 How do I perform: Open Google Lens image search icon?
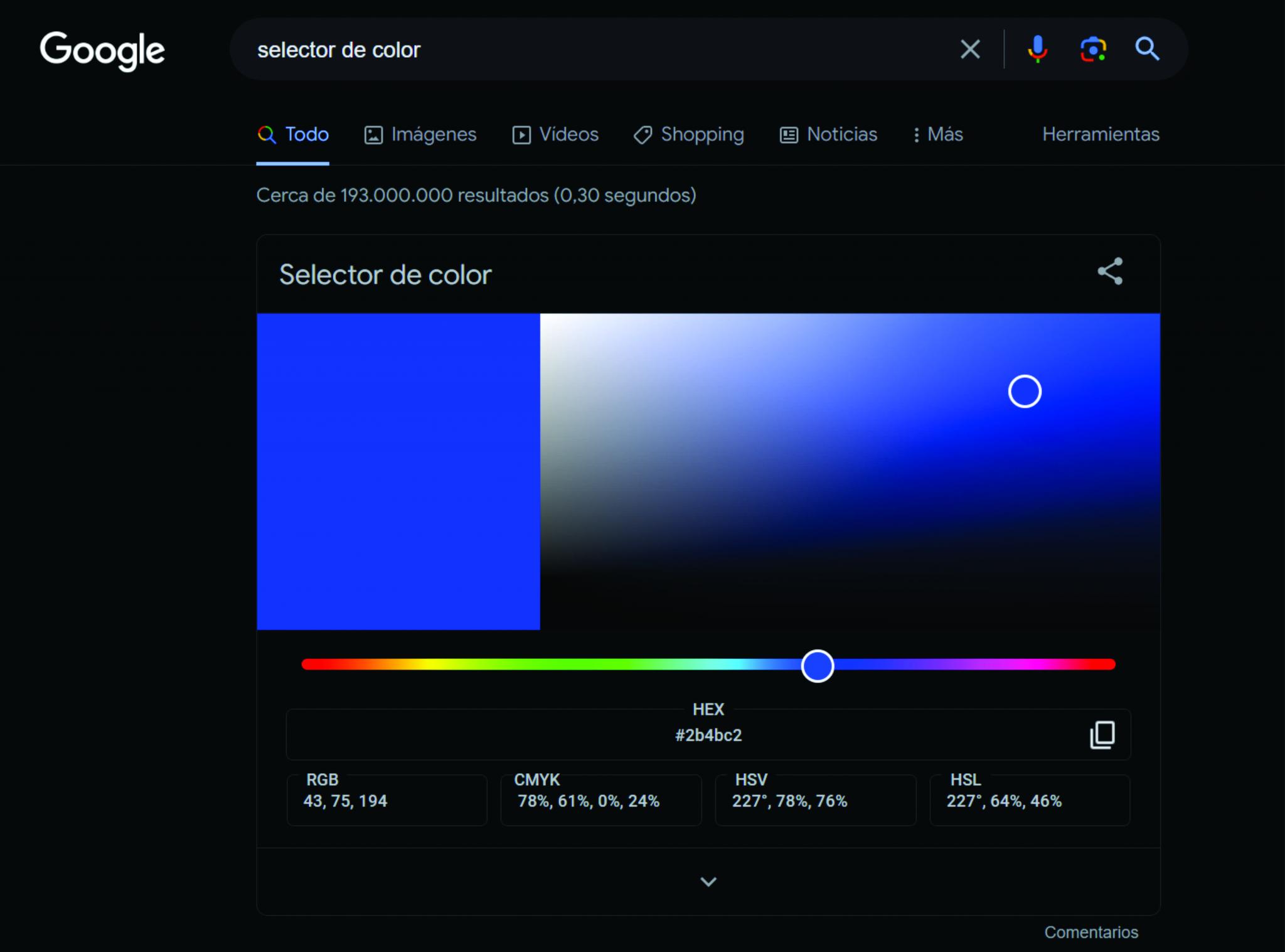point(1093,49)
